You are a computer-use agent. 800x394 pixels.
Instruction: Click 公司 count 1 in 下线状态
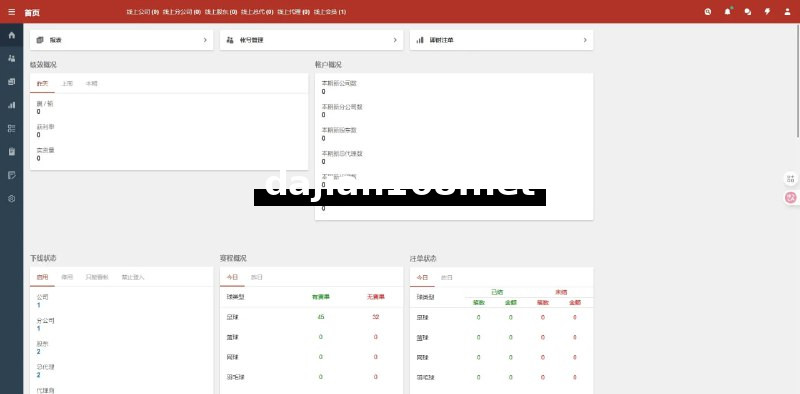click(x=38, y=305)
